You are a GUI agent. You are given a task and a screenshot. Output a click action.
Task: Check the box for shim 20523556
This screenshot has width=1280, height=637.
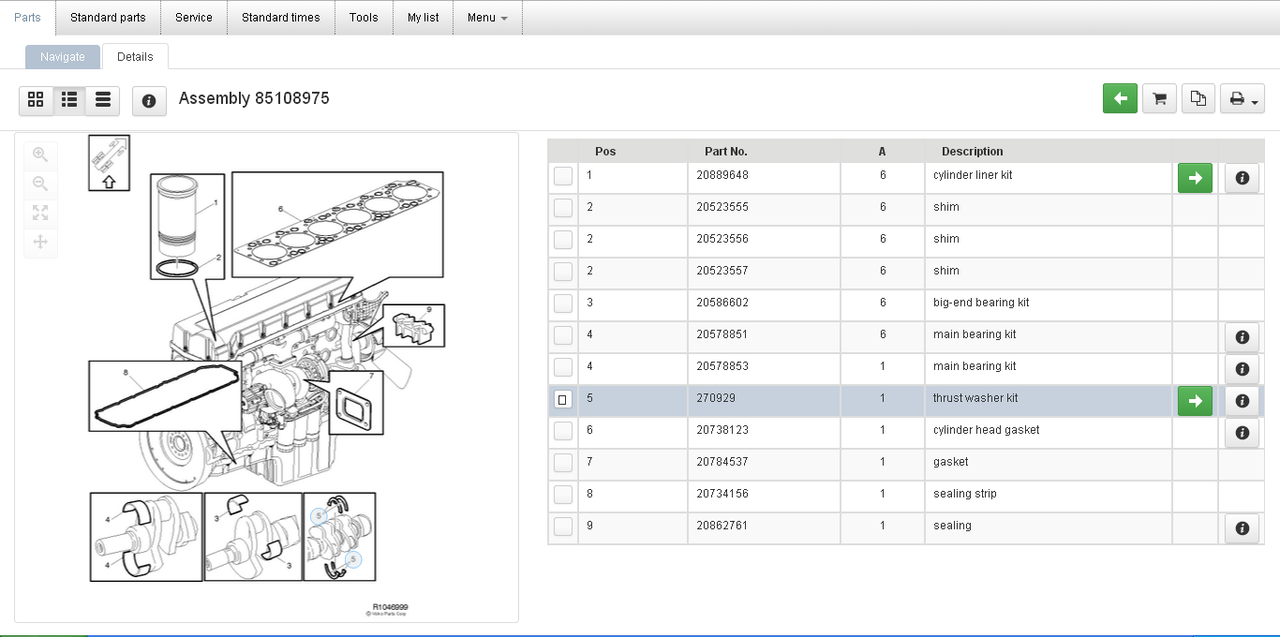pyautogui.click(x=563, y=240)
